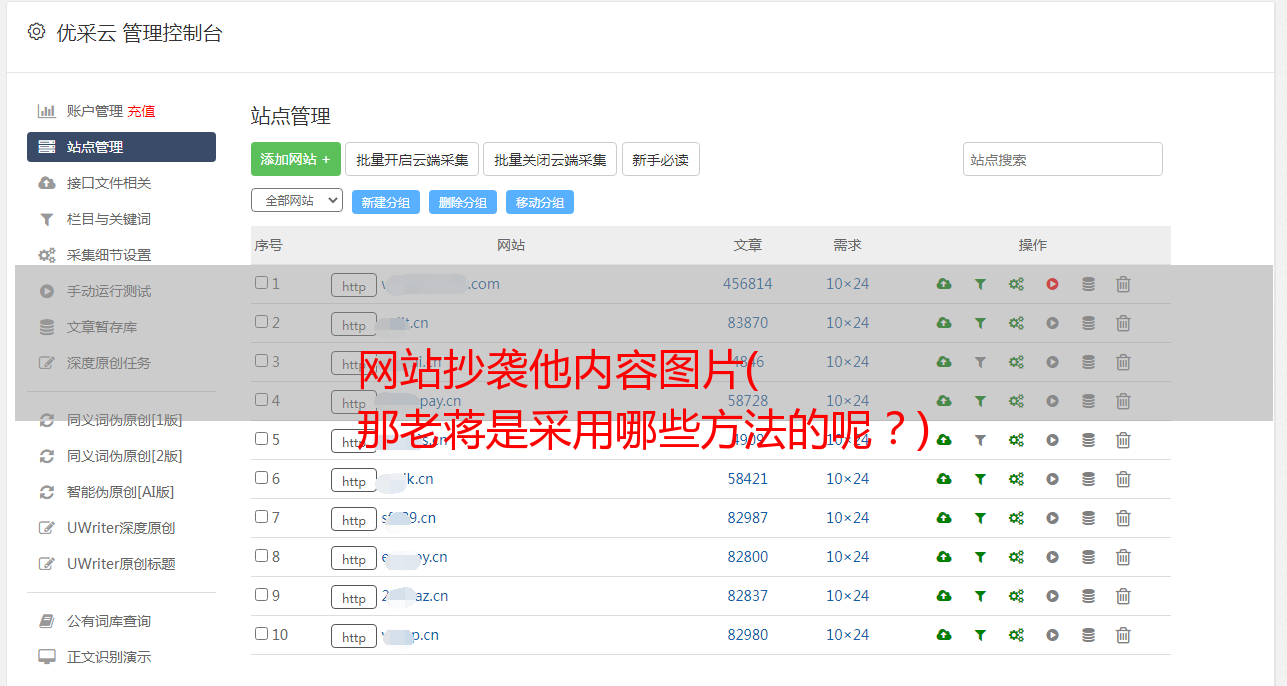Image resolution: width=1287 pixels, height=686 pixels.
Task: Open 接口文件相关 in the sidebar
Action: tap(109, 183)
